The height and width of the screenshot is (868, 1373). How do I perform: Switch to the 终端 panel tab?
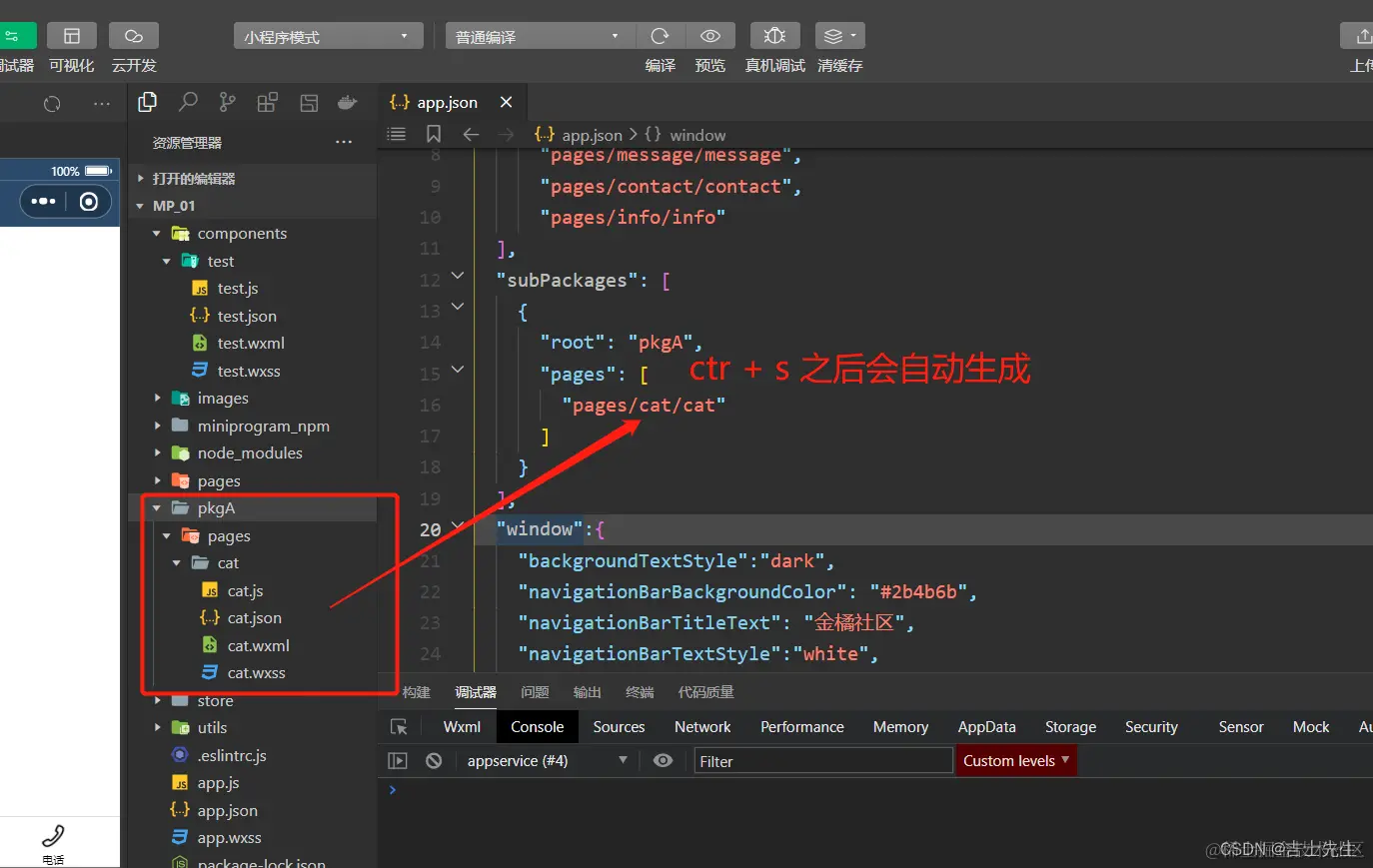click(640, 692)
